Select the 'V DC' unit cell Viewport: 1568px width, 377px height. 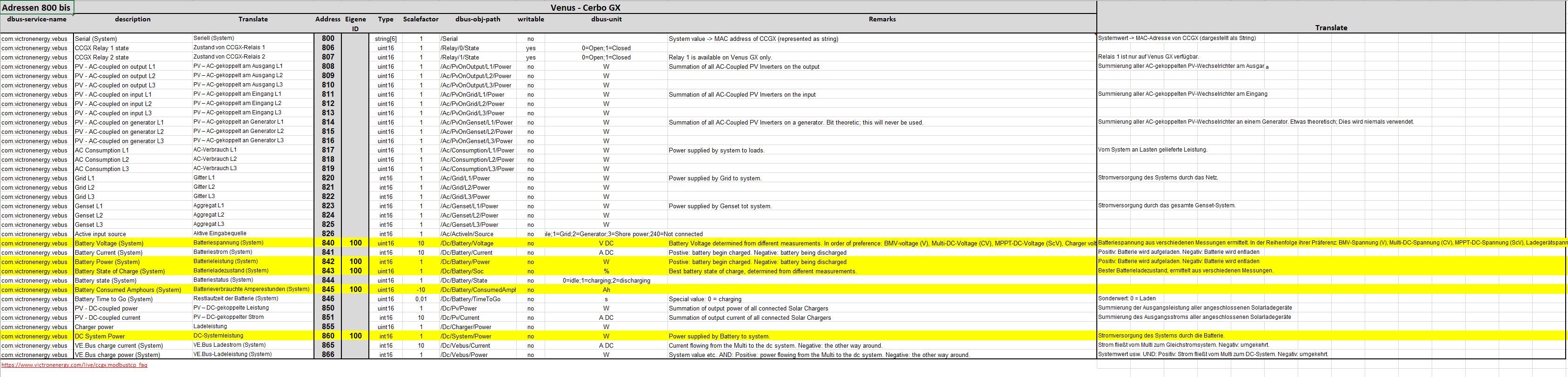click(x=606, y=243)
